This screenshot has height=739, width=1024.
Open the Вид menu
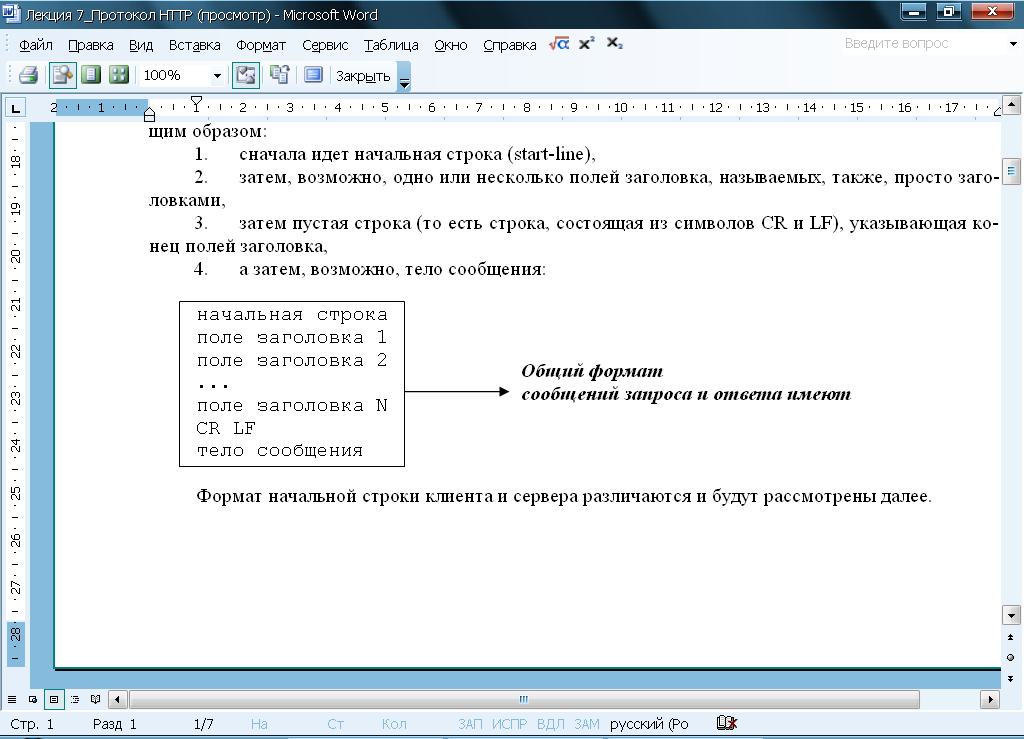tap(141, 45)
